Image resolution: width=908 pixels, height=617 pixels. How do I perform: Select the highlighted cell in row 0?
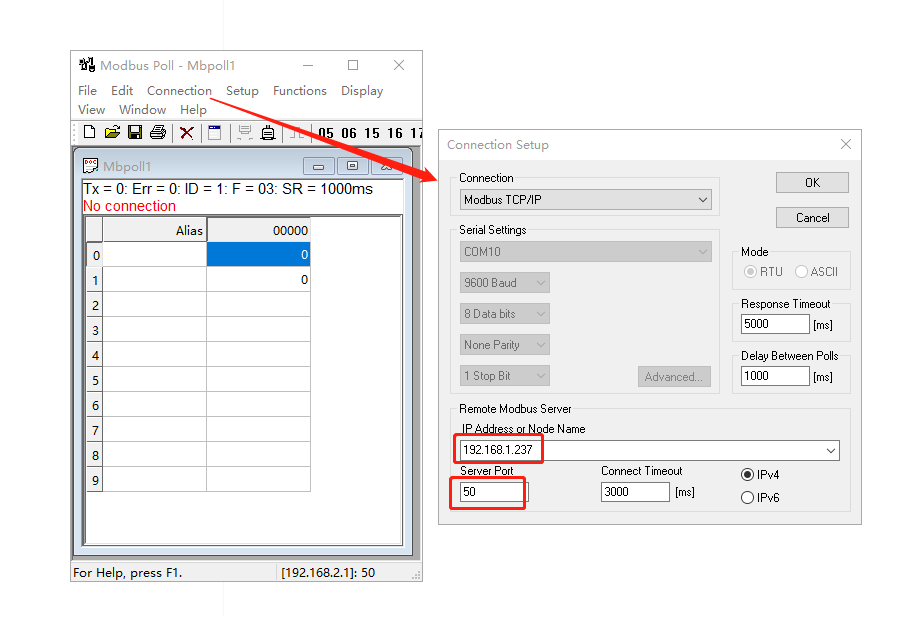pos(258,255)
